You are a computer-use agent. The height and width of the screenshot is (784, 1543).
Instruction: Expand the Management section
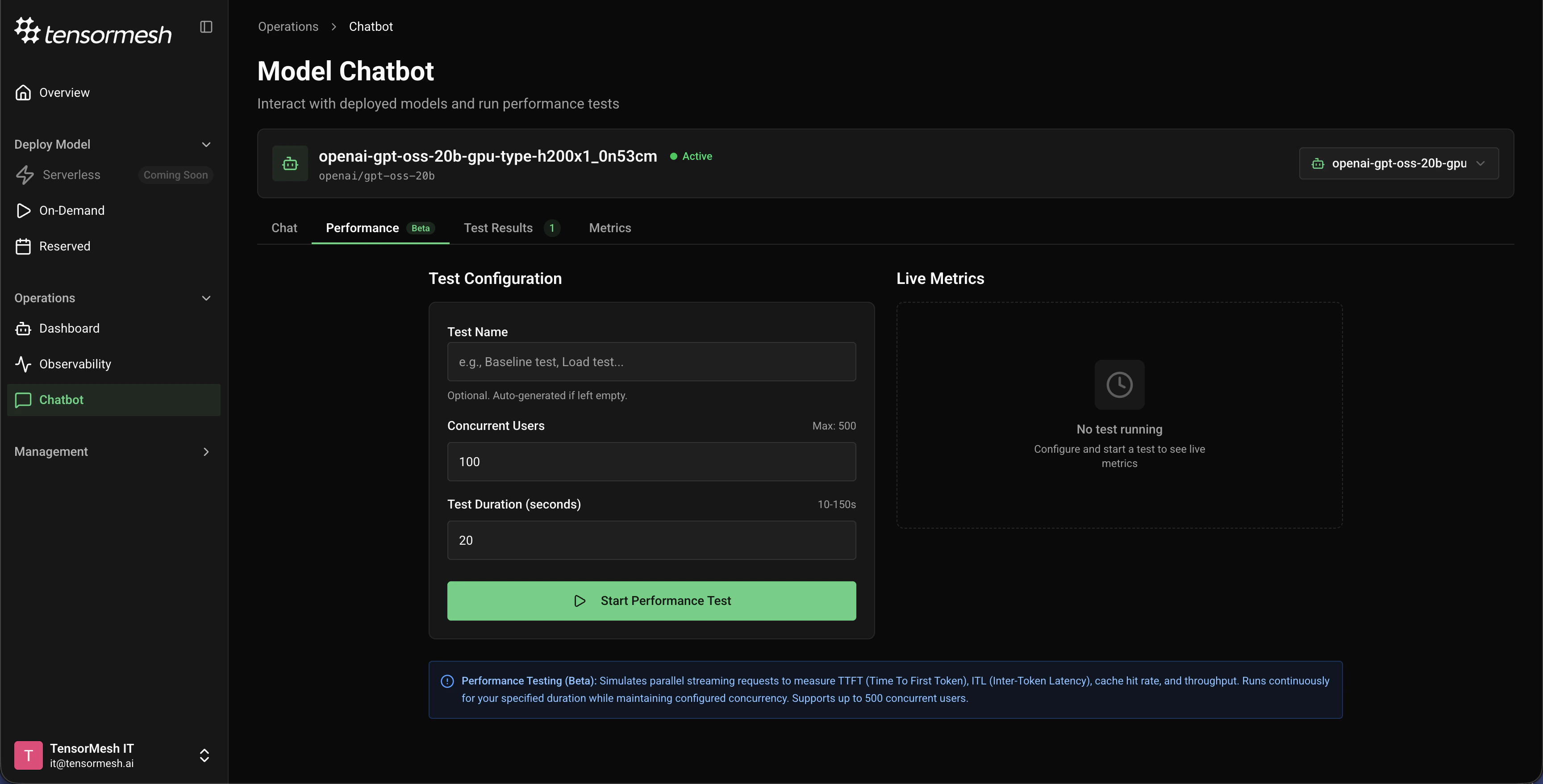pyautogui.click(x=206, y=451)
